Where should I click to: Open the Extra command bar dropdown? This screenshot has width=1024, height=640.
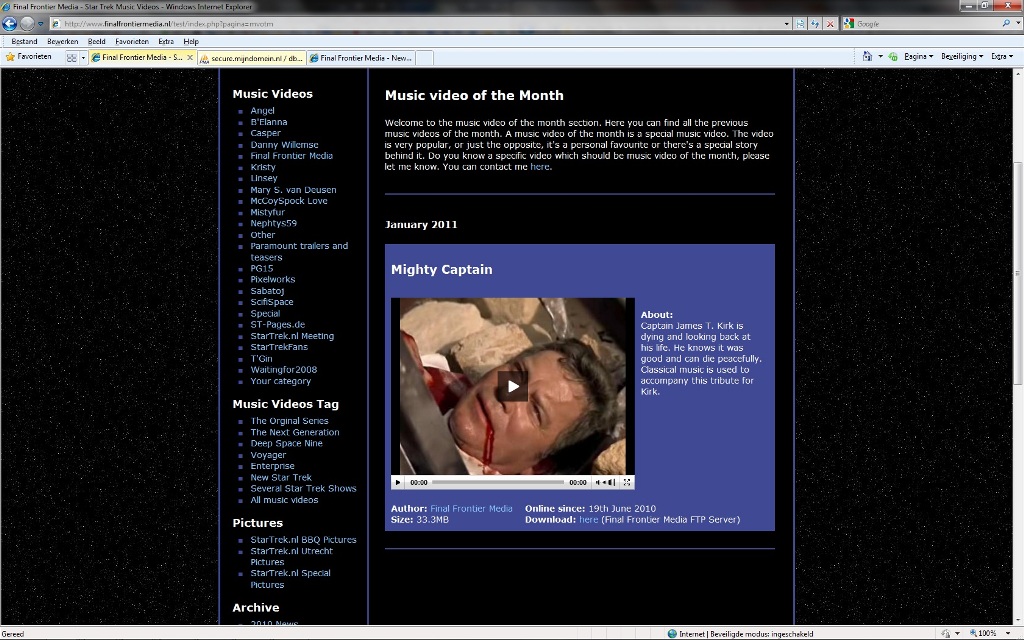pyautogui.click(x=1002, y=57)
